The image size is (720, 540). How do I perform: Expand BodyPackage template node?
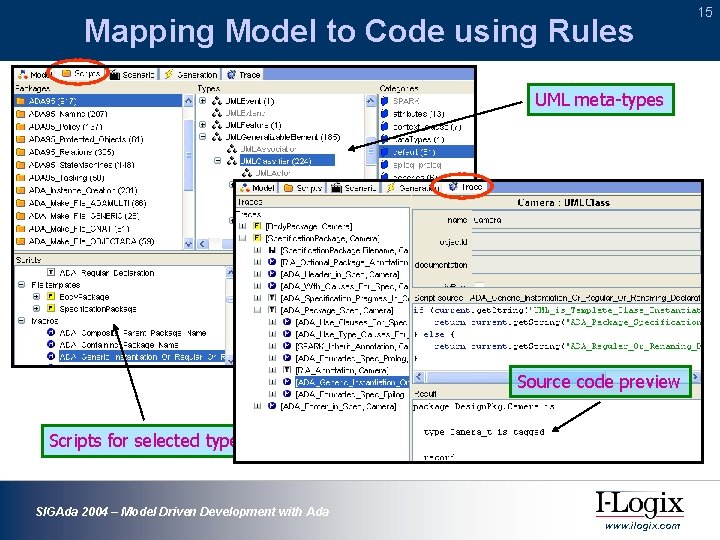coord(36,297)
